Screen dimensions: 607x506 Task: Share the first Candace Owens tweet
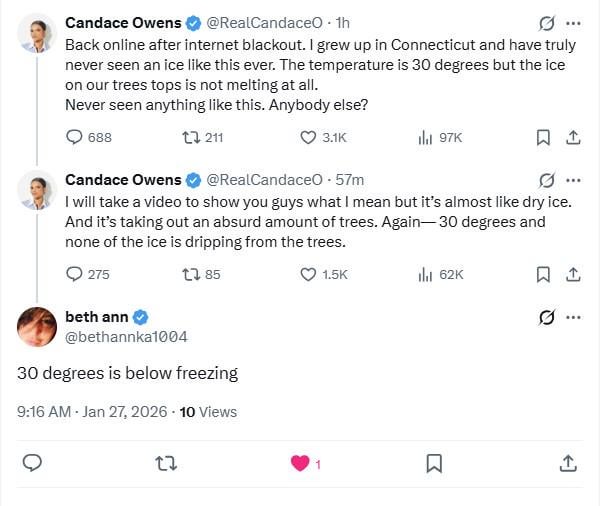573,138
